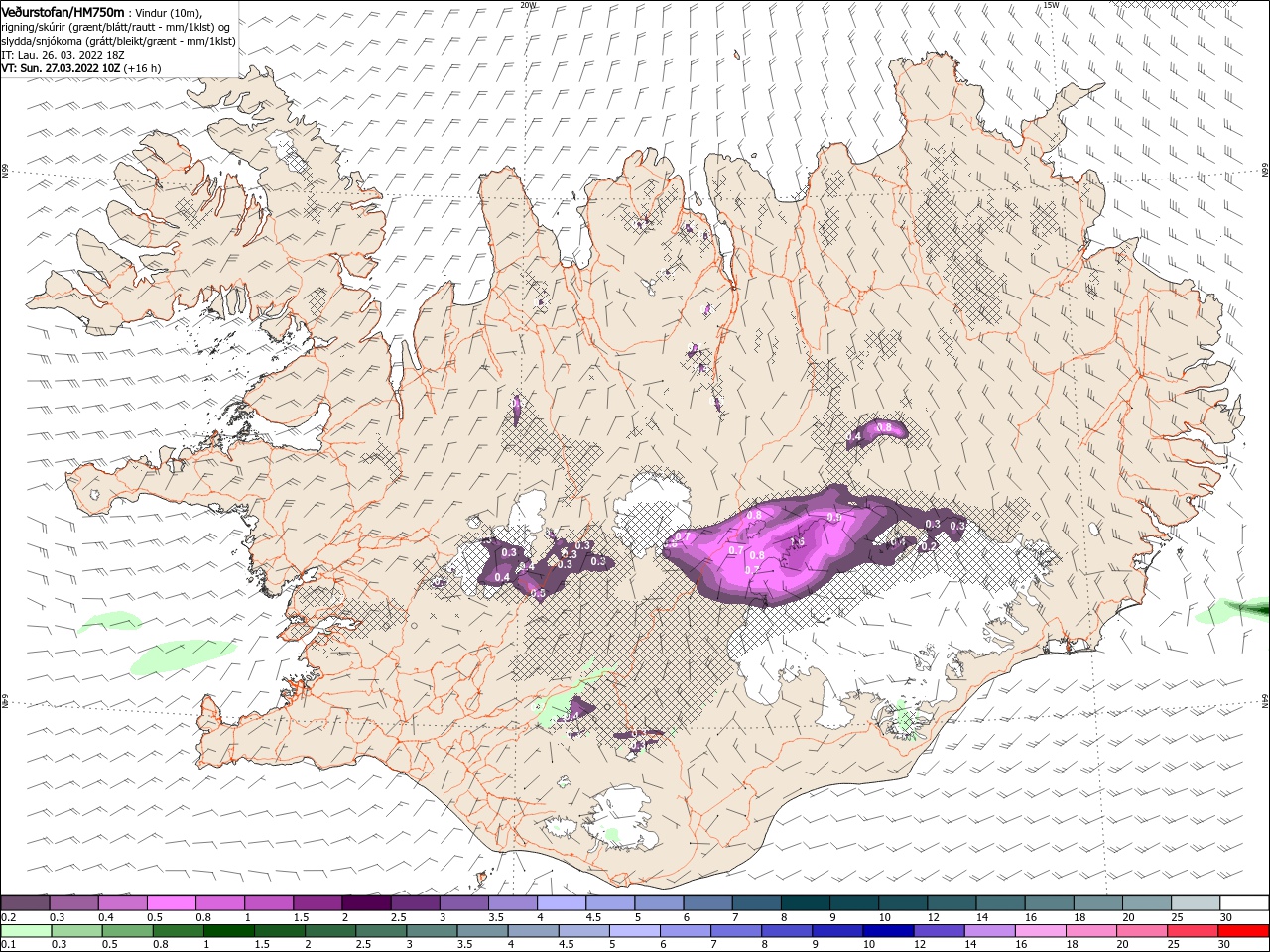Viewport: 1270px width, 952px height.
Task: Click the 15W longitude label
Action: (1051, 5)
